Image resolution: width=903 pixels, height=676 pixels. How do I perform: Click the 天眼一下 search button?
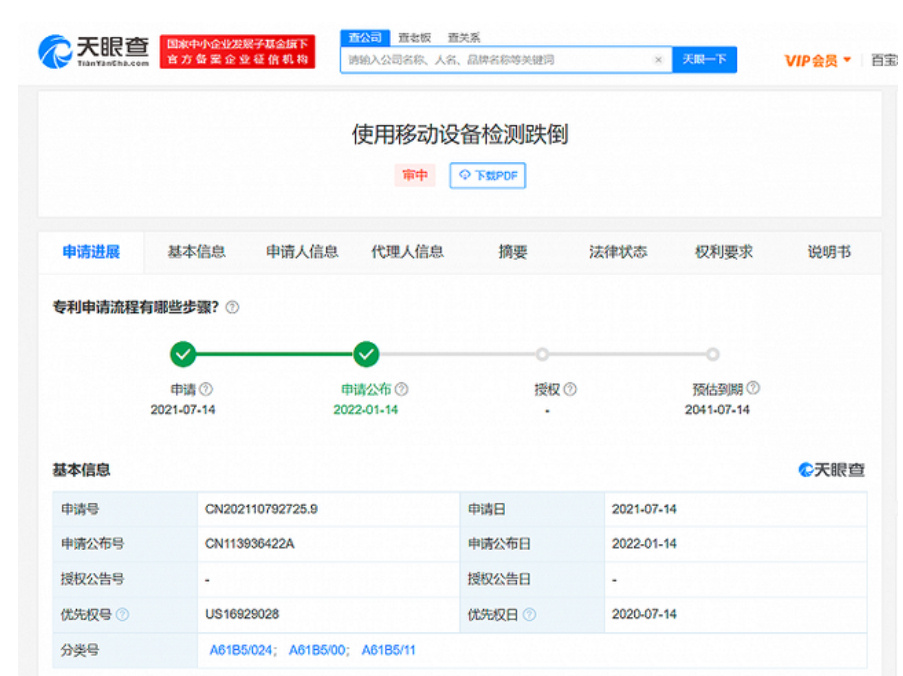click(704, 60)
